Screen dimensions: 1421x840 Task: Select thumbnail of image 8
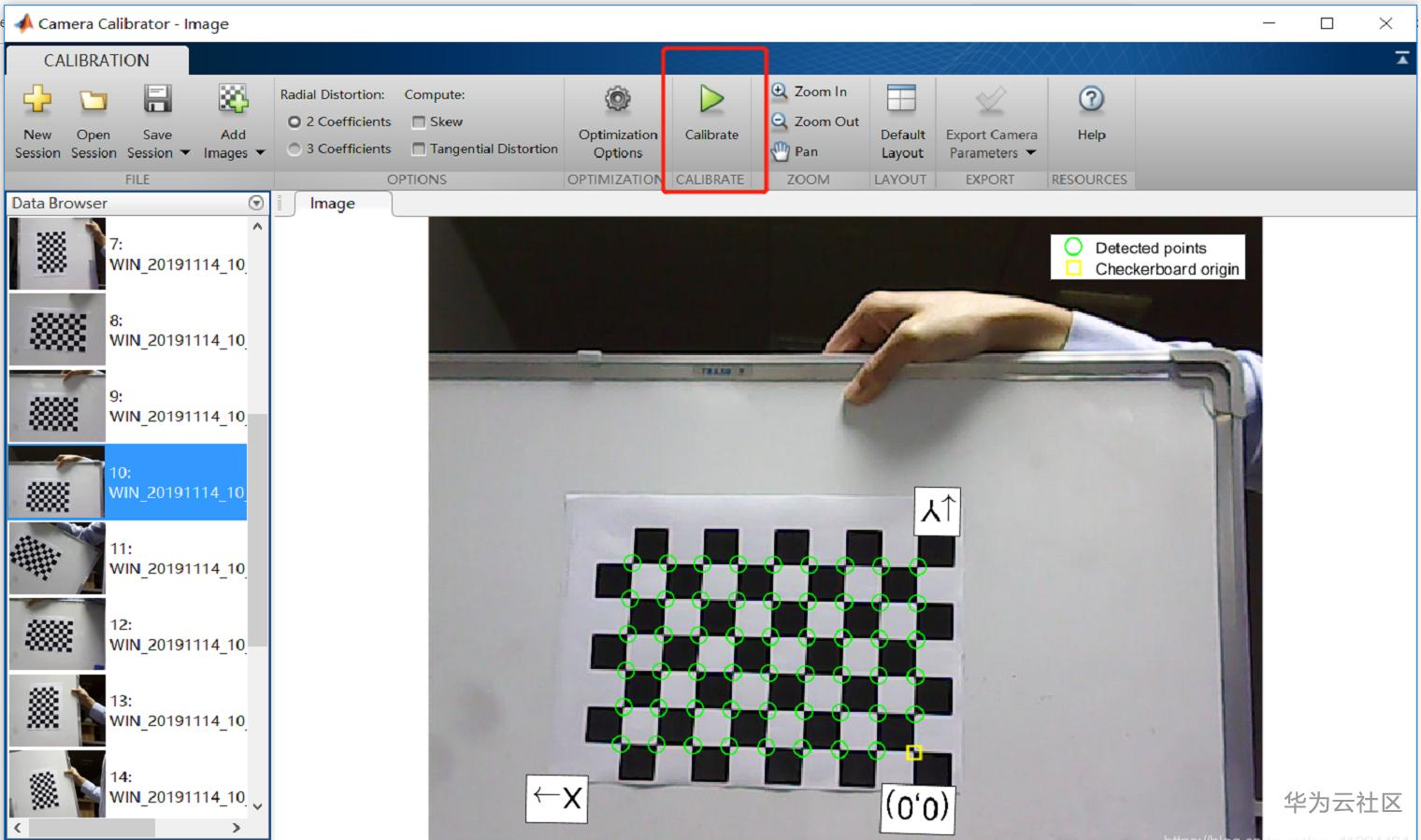point(57,330)
